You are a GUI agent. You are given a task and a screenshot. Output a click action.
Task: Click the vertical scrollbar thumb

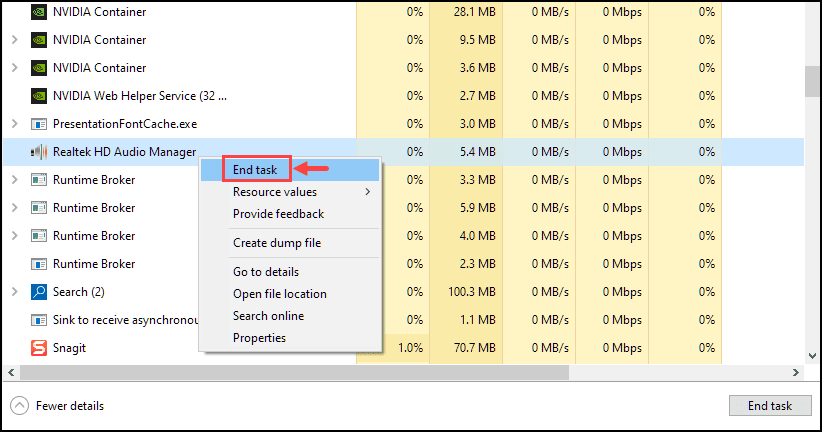pos(812,82)
